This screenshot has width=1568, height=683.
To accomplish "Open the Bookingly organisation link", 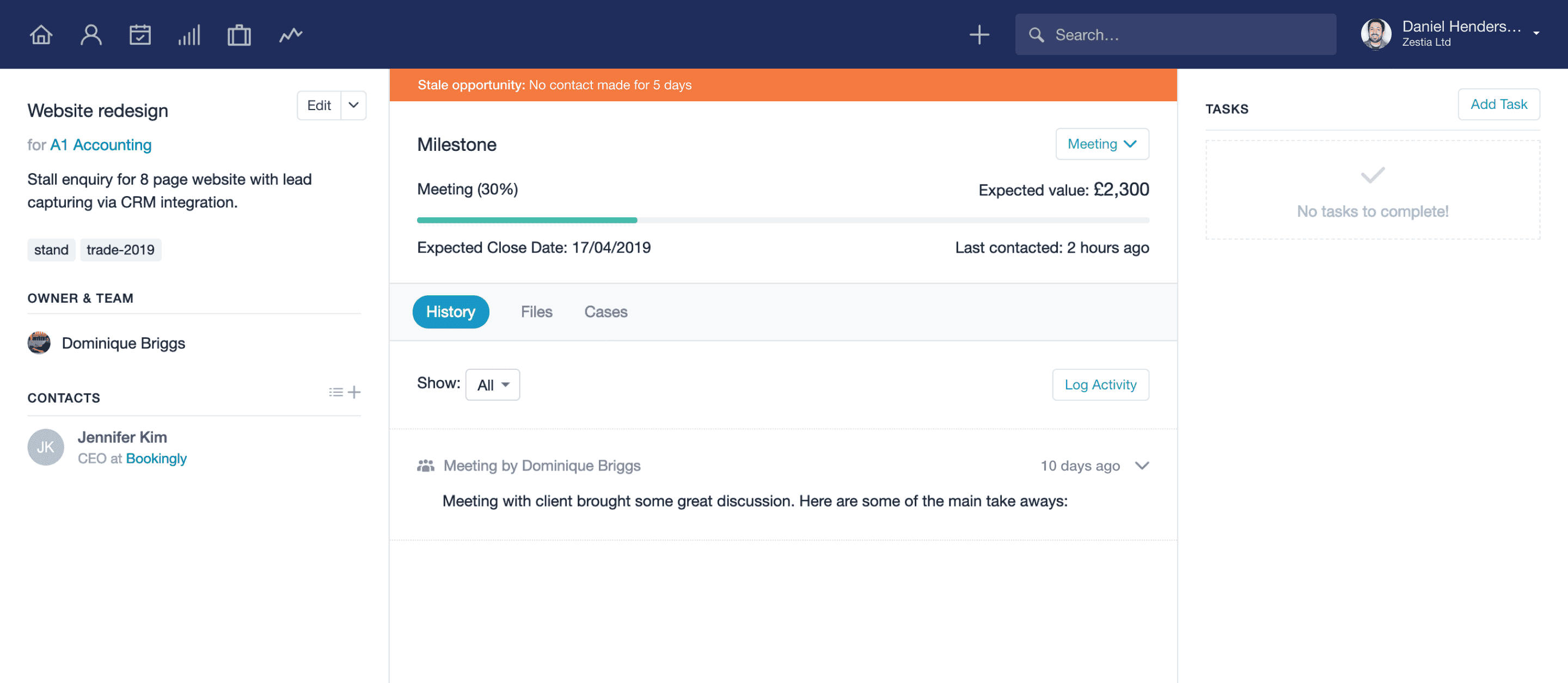I will (x=156, y=459).
